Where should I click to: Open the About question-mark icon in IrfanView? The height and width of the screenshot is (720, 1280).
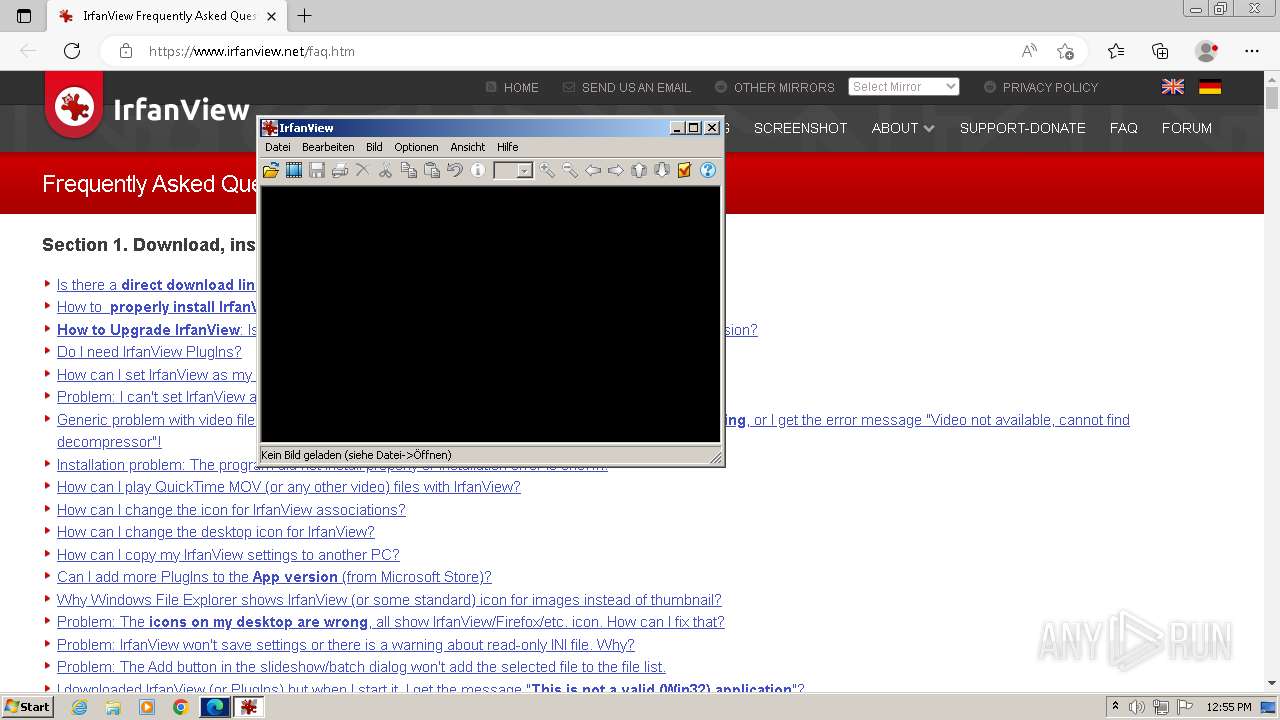coord(708,171)
